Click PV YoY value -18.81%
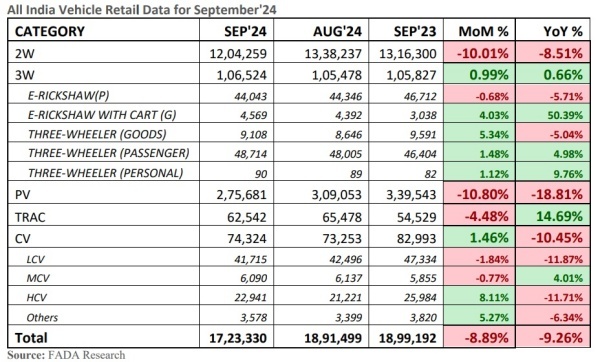 pos(557,195)
